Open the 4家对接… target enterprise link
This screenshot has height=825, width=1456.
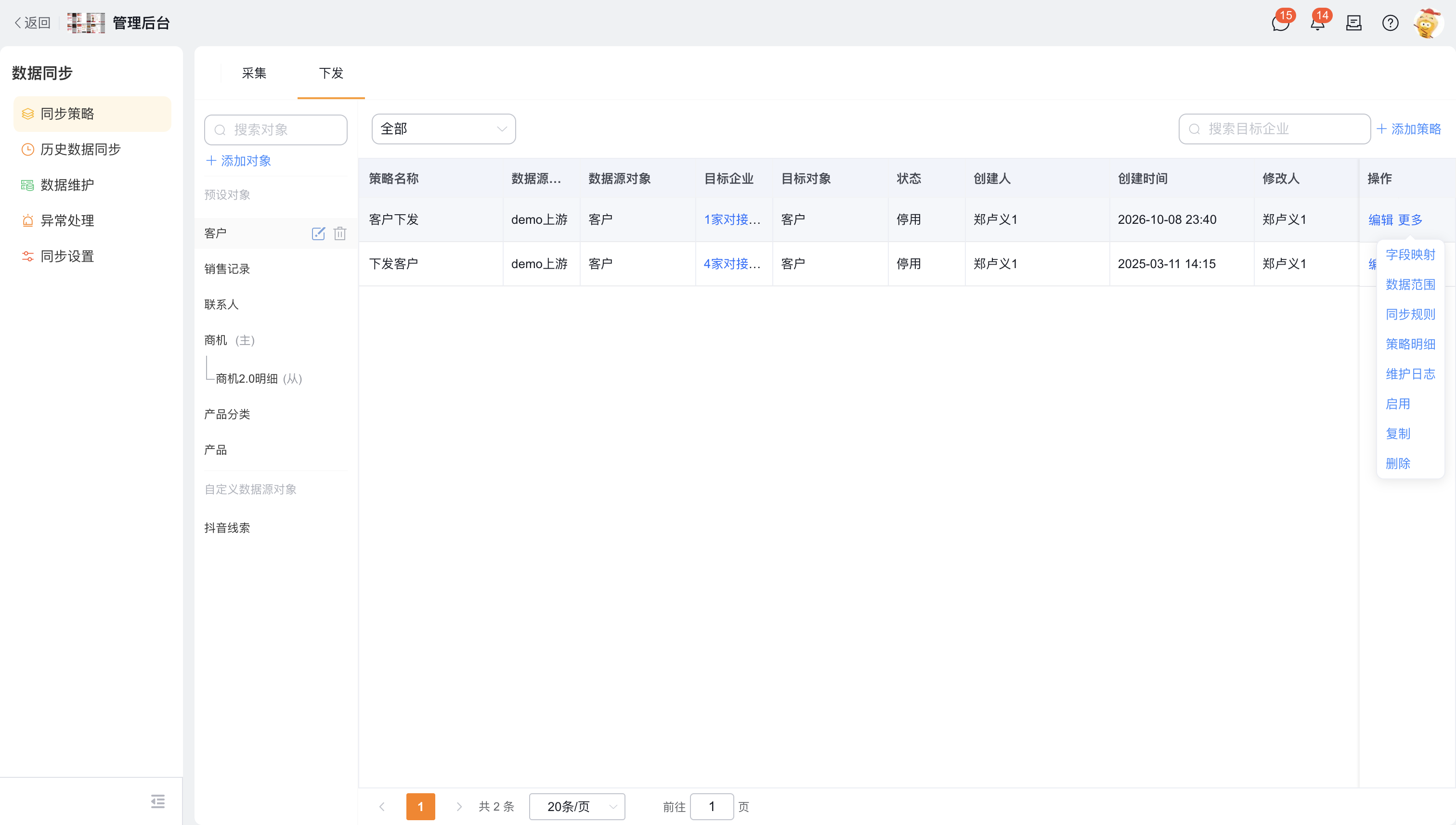click(x=732, y=264)
